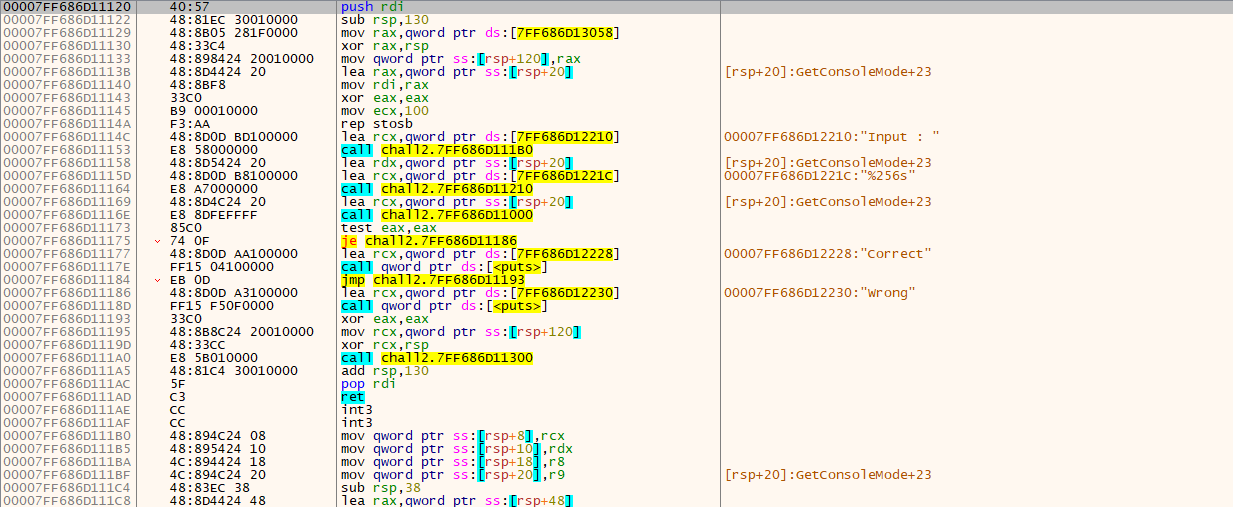
Task: Click 'mov qword ptr ss:[rsp+18],r8' instruction
Action: [x=453, y=462]
